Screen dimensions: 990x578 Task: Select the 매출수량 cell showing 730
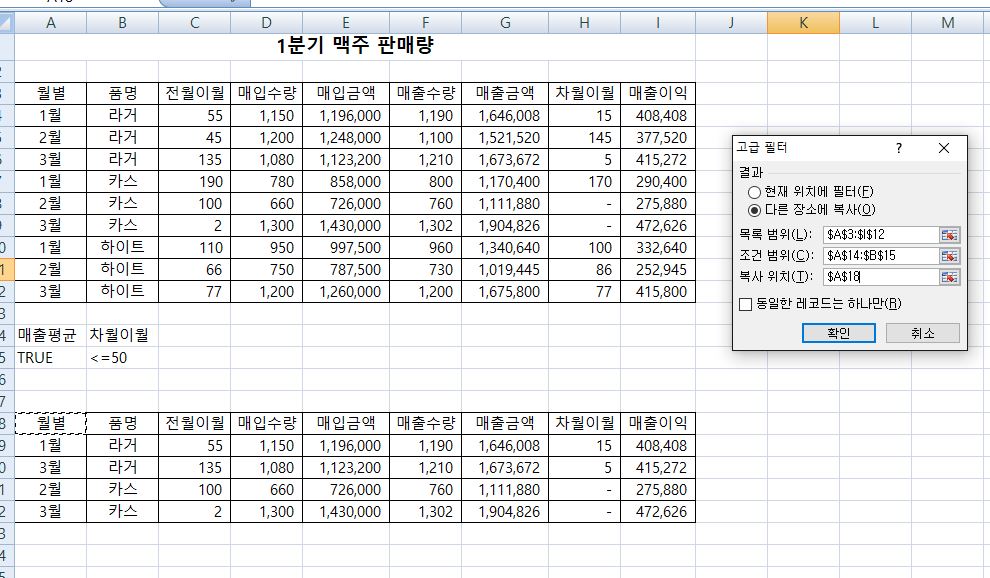click(426, 270)
